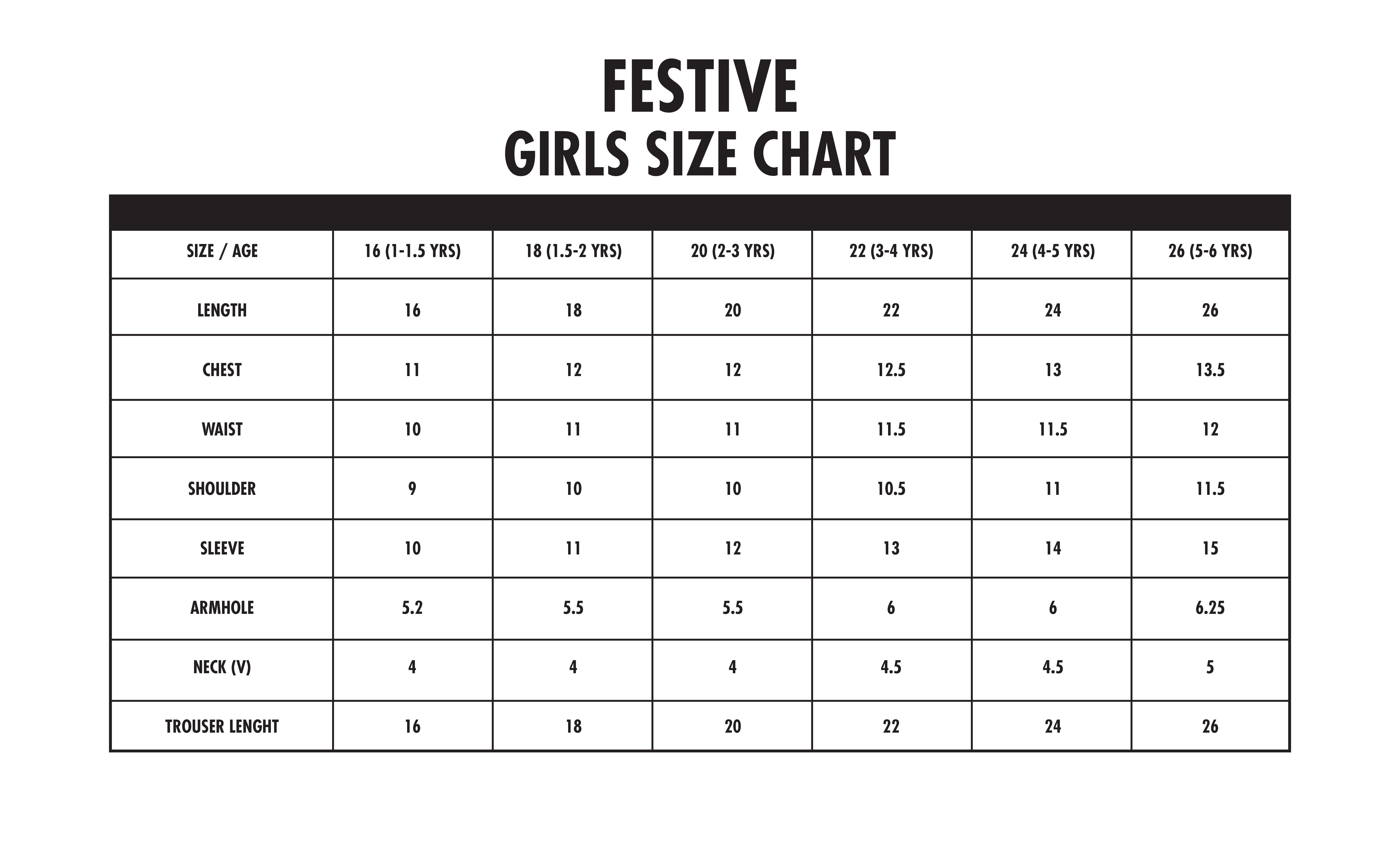
Task: Select the CHEST row label
Action: coord(222,370)
